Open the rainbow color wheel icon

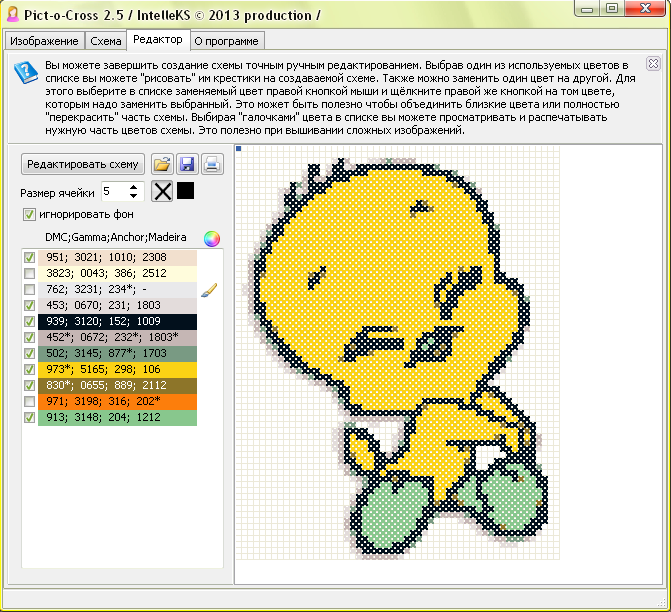click(211, 238)
